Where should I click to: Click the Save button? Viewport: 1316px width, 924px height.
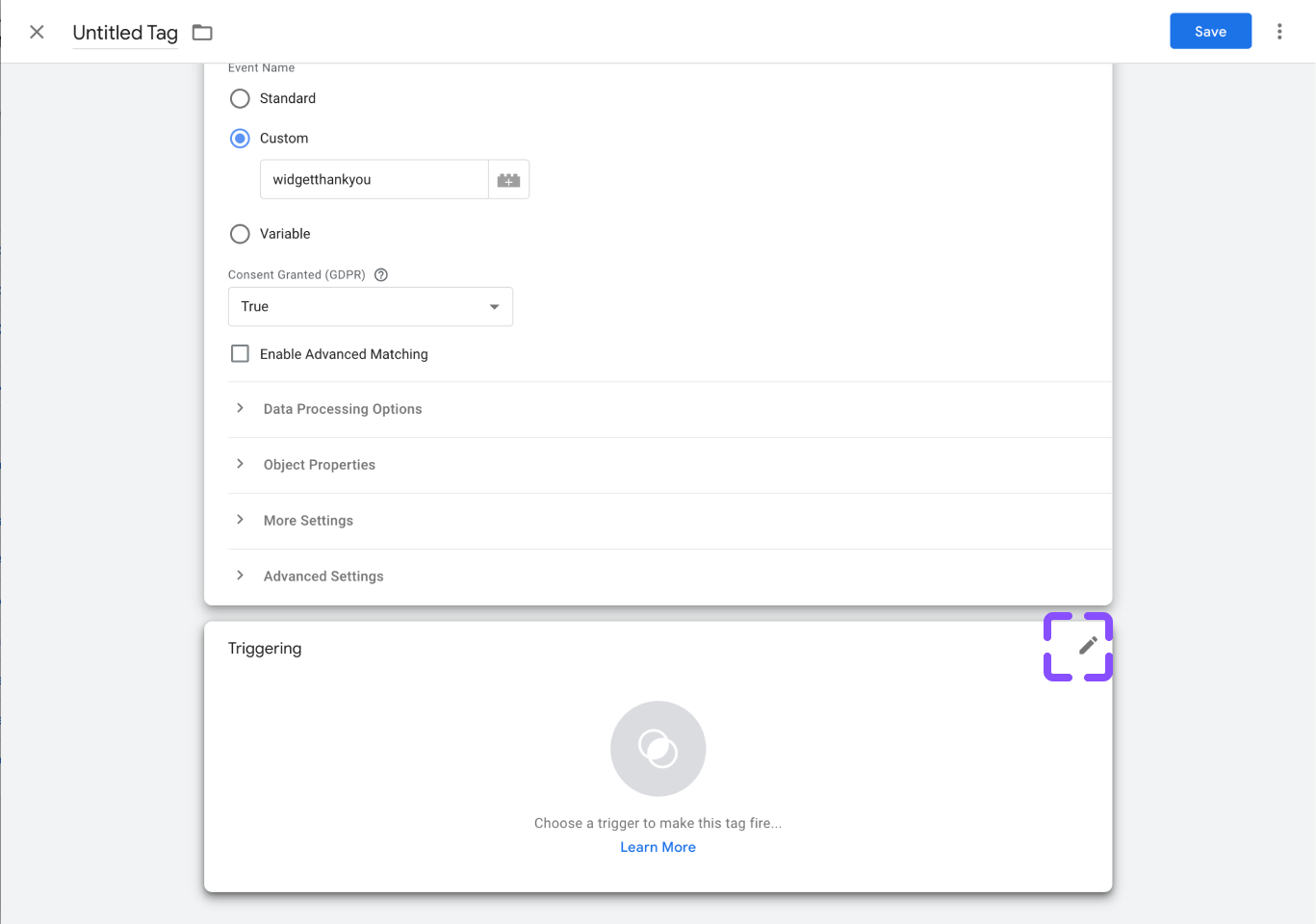click(x=1210, y=32)
